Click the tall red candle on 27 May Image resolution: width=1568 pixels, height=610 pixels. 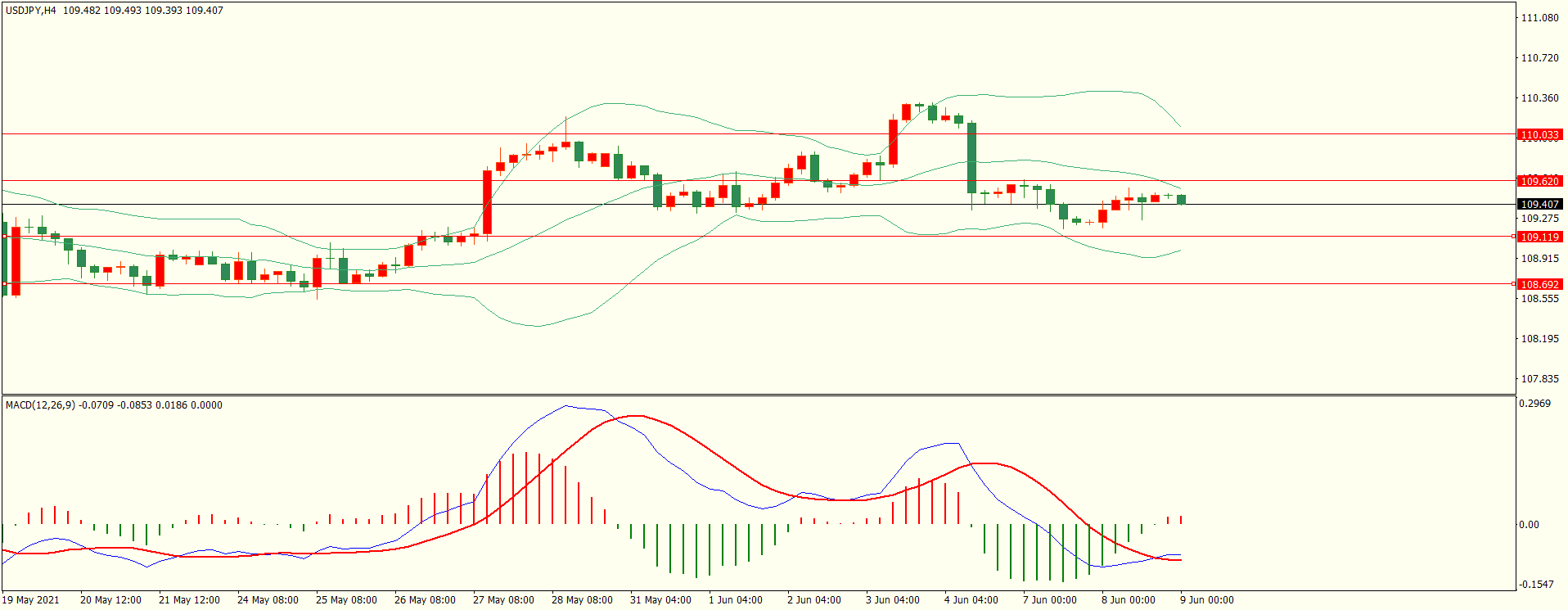coord(488,202)
